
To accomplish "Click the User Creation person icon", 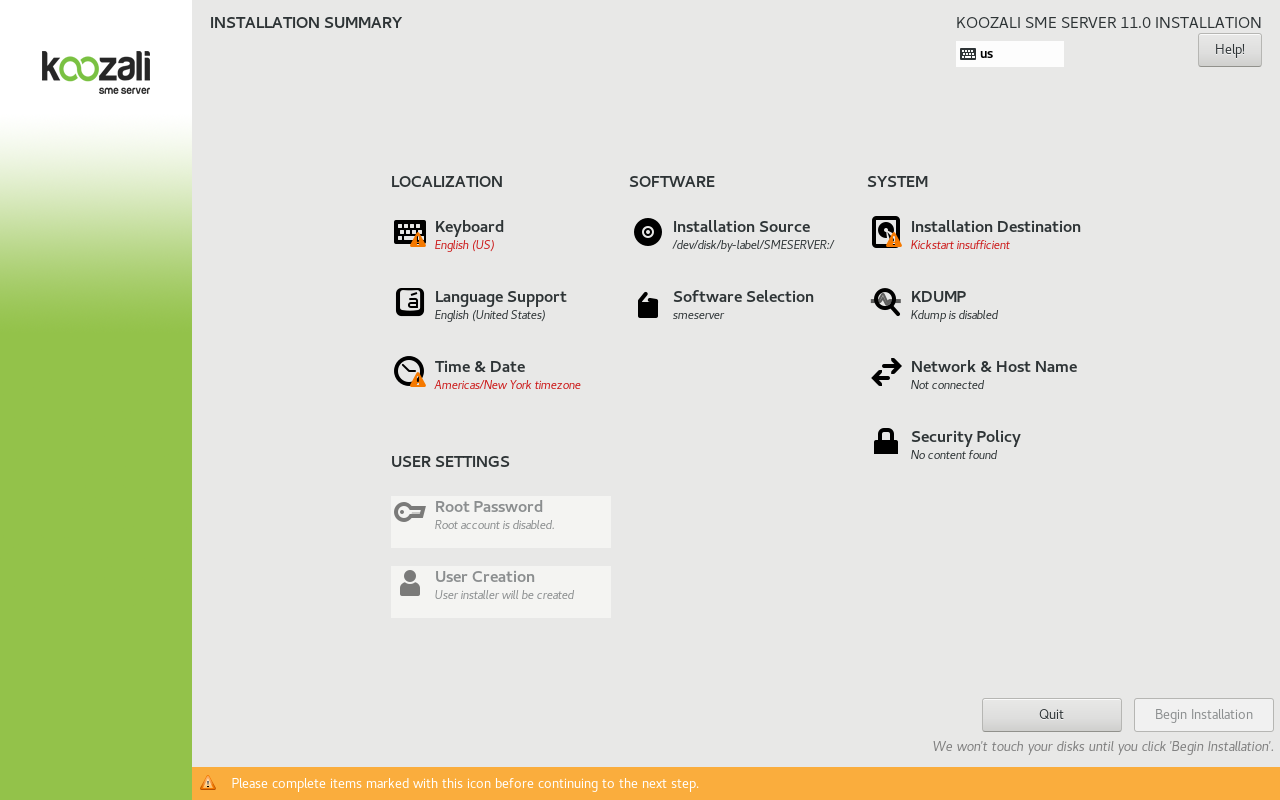I will (410, 583).
